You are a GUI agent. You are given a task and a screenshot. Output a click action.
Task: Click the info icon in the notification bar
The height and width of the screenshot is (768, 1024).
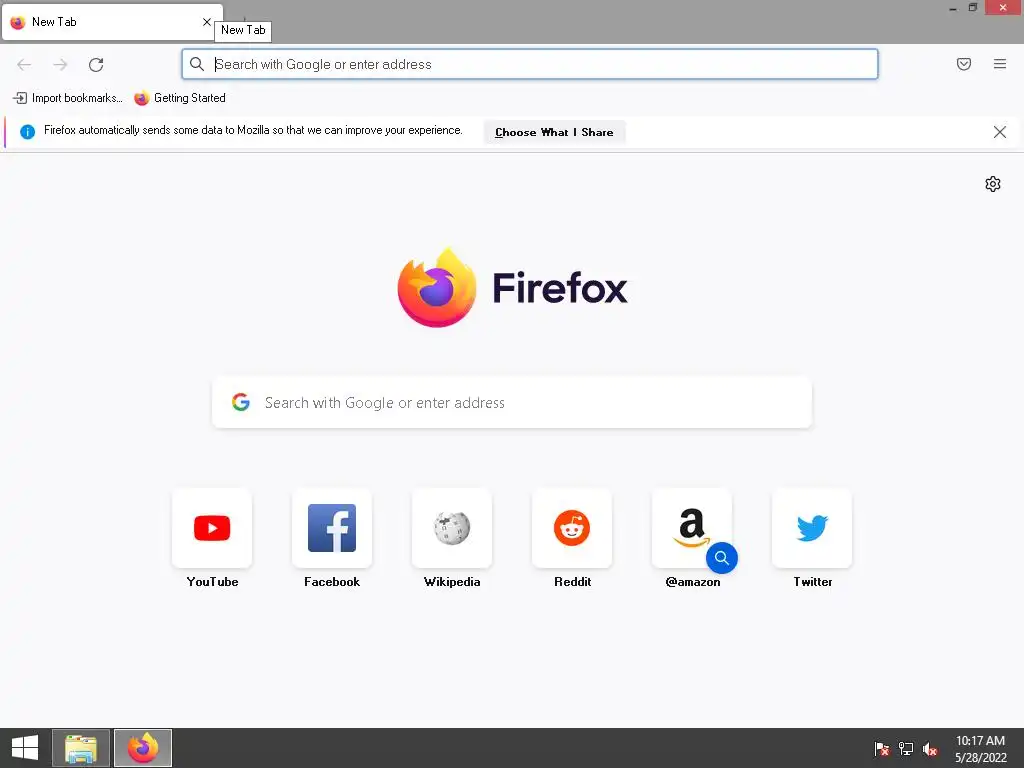click(x=27, y=132)
